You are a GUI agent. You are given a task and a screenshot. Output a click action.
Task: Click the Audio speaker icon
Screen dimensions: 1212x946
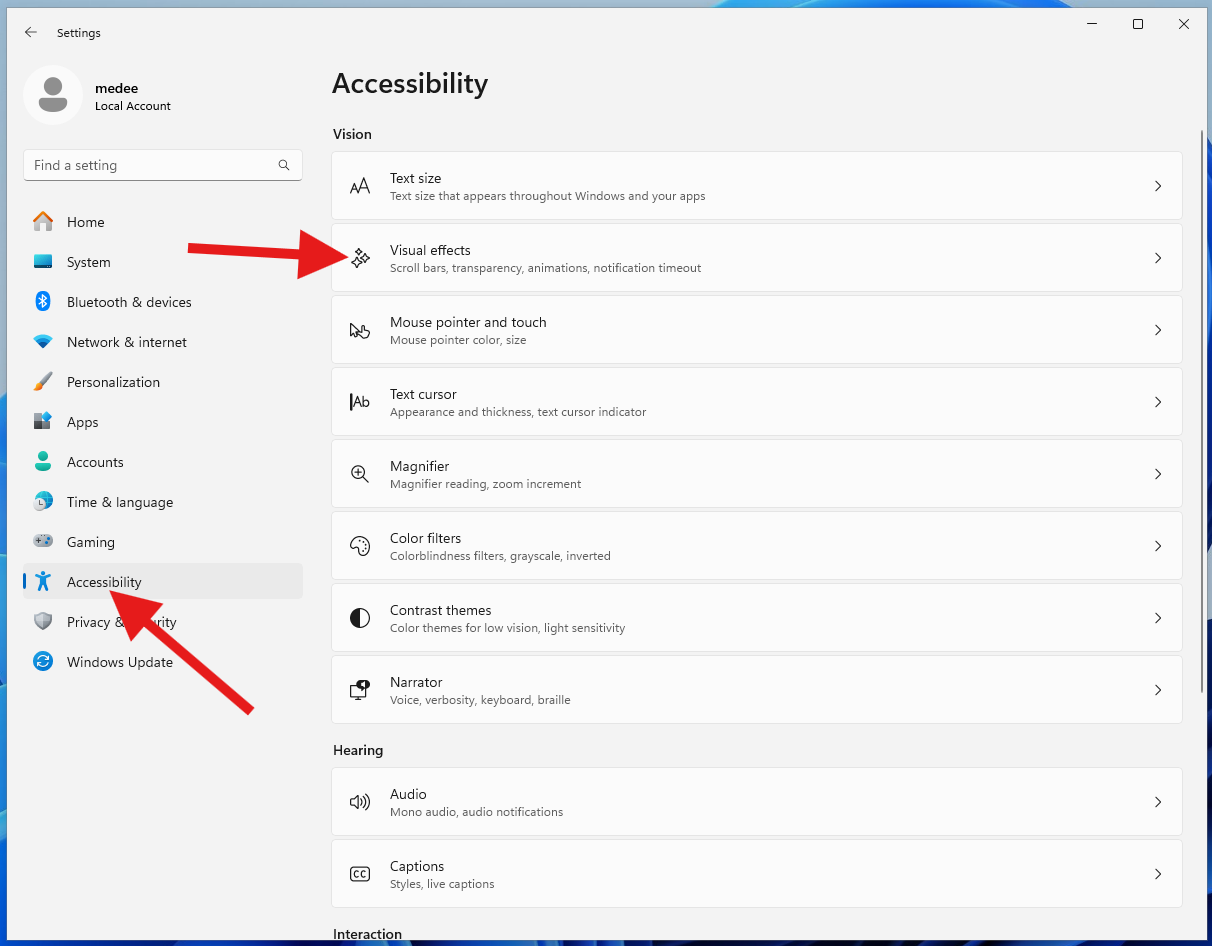click(x=360, y=802)
